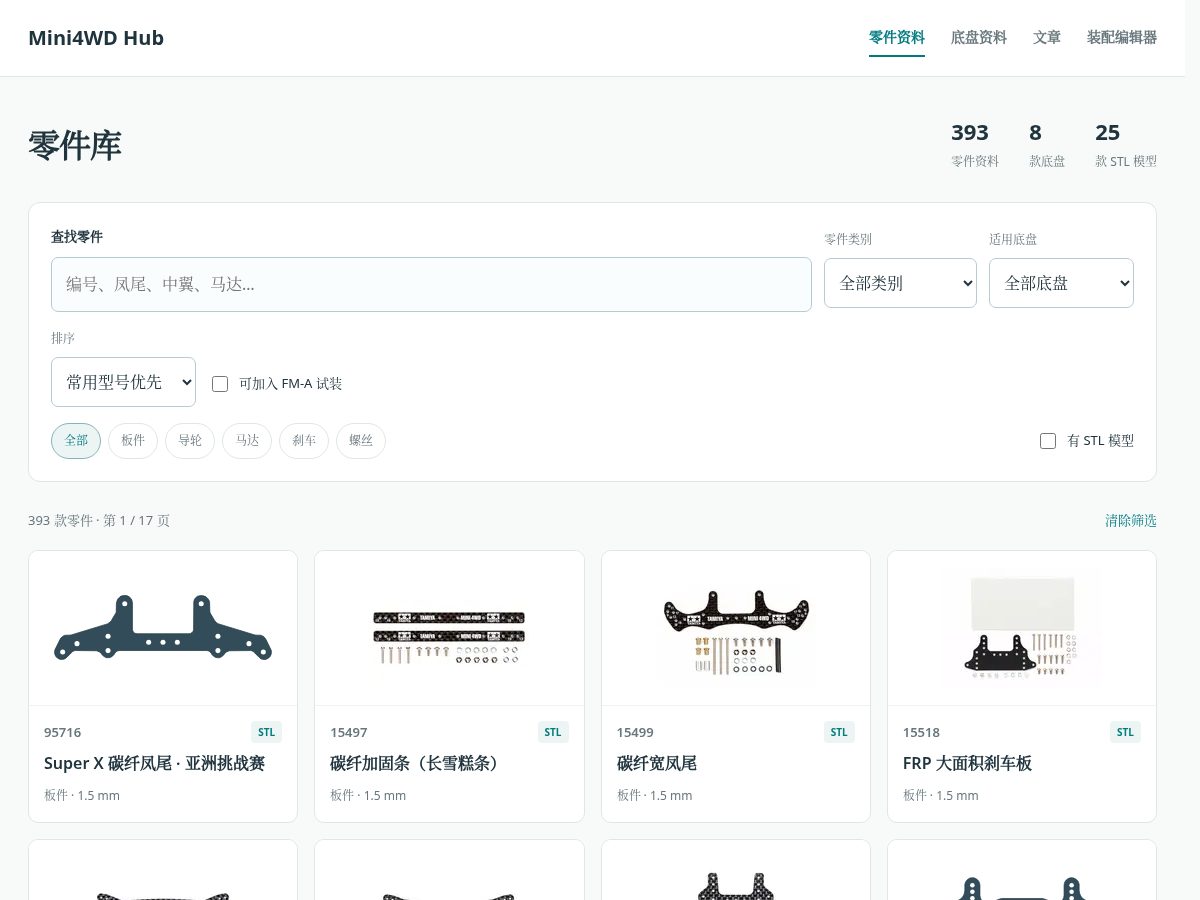Filter by the 导轮 chip
This screenshot has height=900, width=1200.
coord(190,441)
